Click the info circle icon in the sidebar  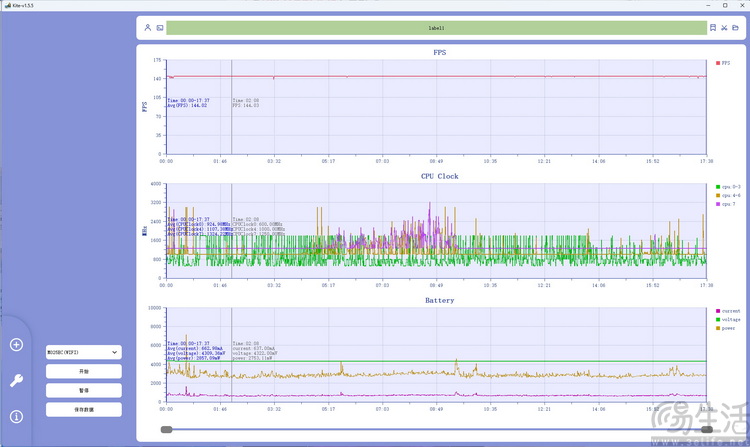point(16,416)
